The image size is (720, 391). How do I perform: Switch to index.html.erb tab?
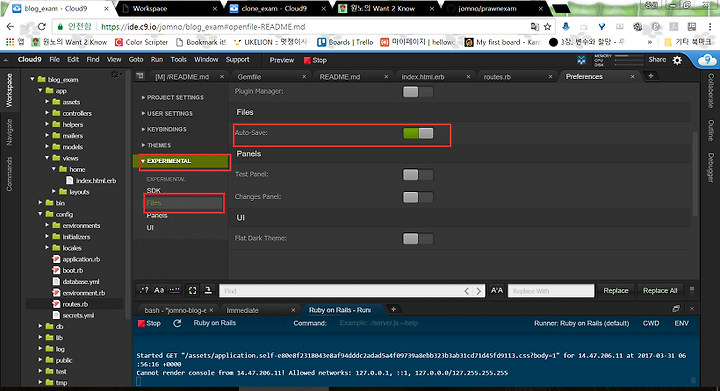coord(433,76)
